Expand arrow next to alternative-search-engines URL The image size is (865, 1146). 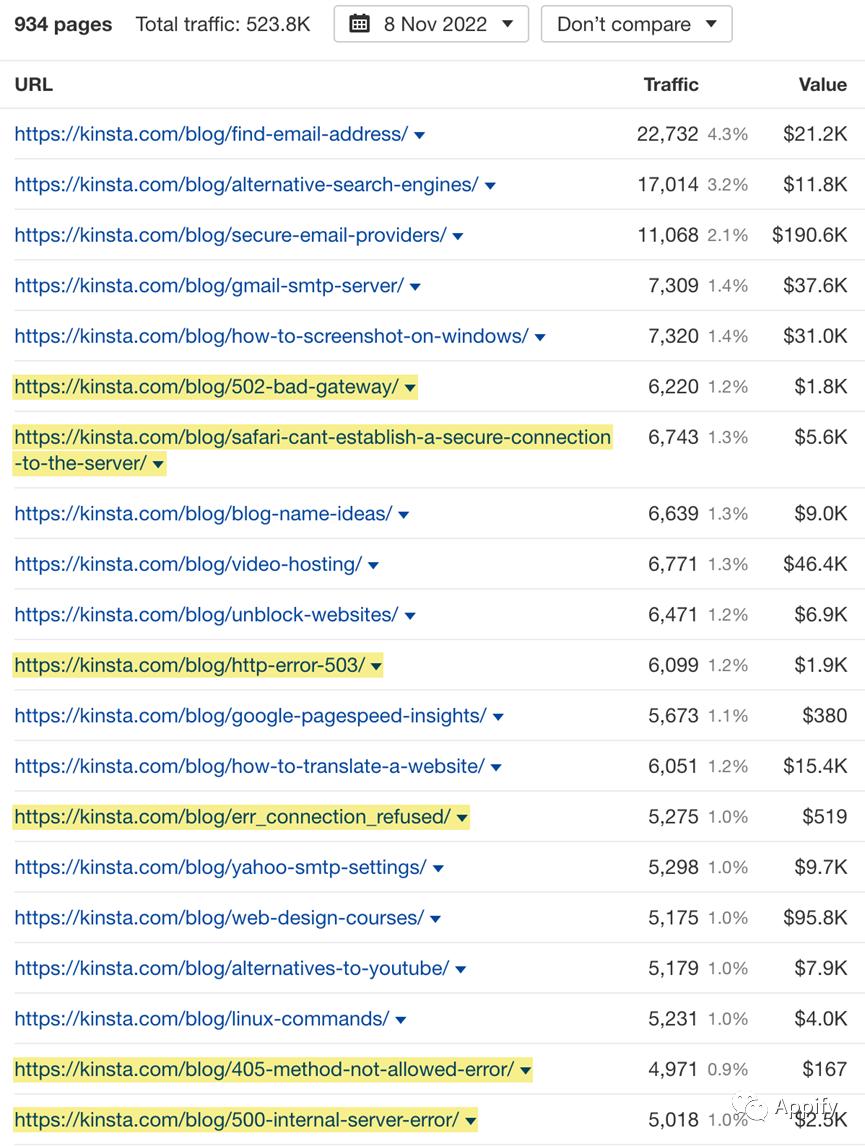tap(490, 186)
